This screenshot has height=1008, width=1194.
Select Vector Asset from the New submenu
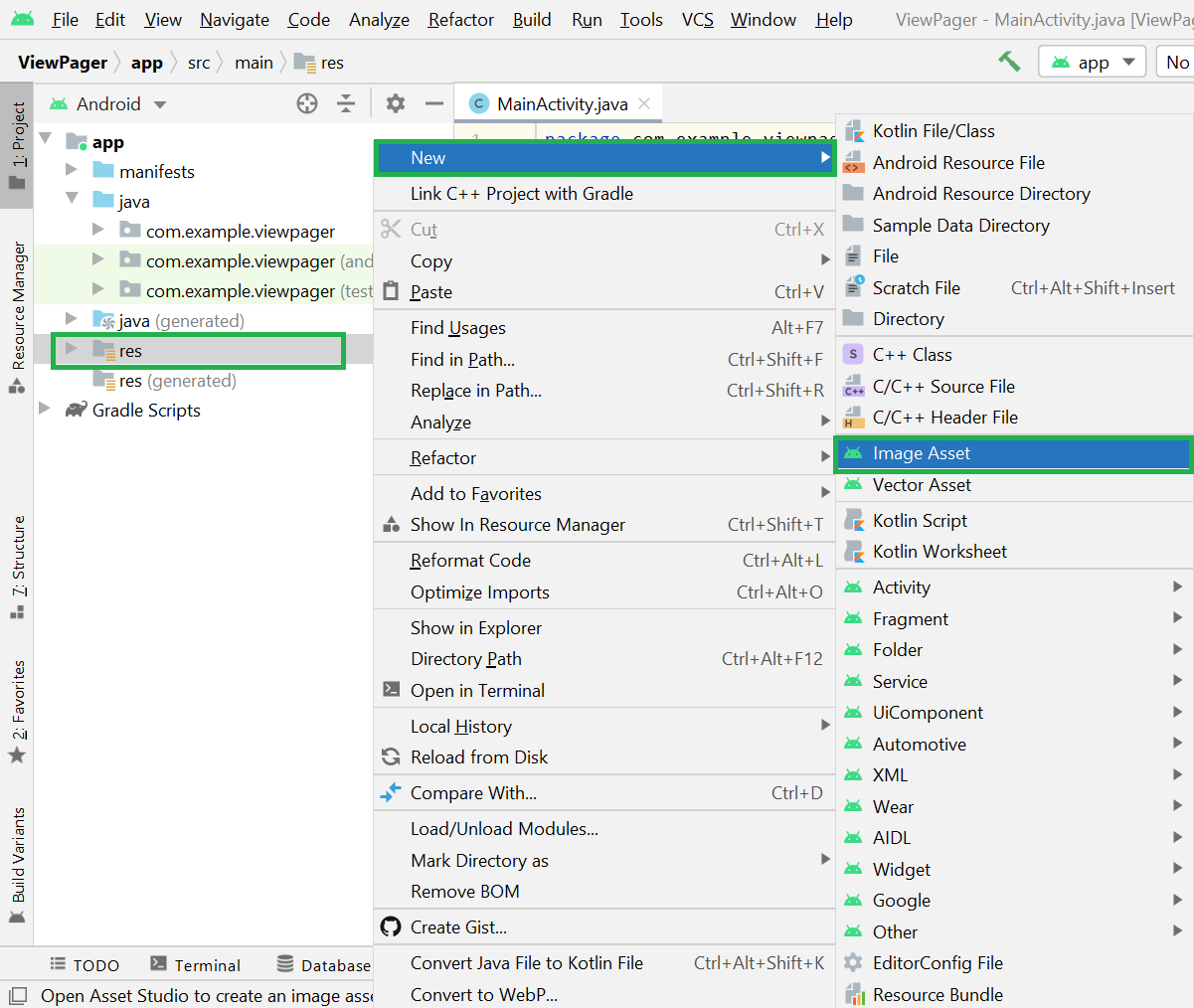click(x=922, y=485)
